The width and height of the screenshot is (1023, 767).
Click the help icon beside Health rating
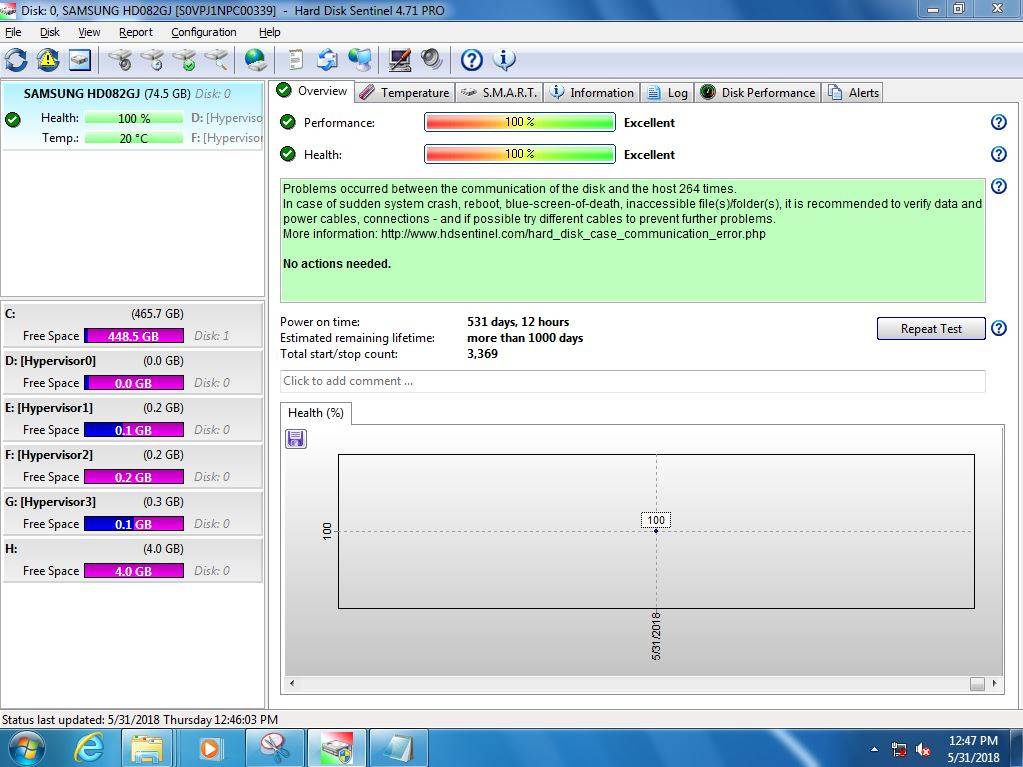click(x=998, y=154)
